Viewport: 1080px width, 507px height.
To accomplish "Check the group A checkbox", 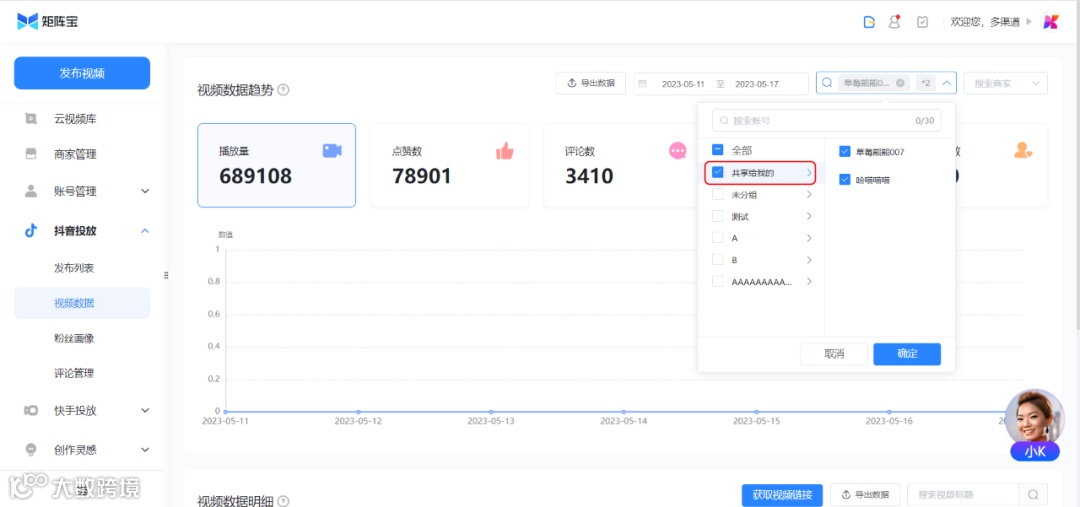I will (717, 238).
